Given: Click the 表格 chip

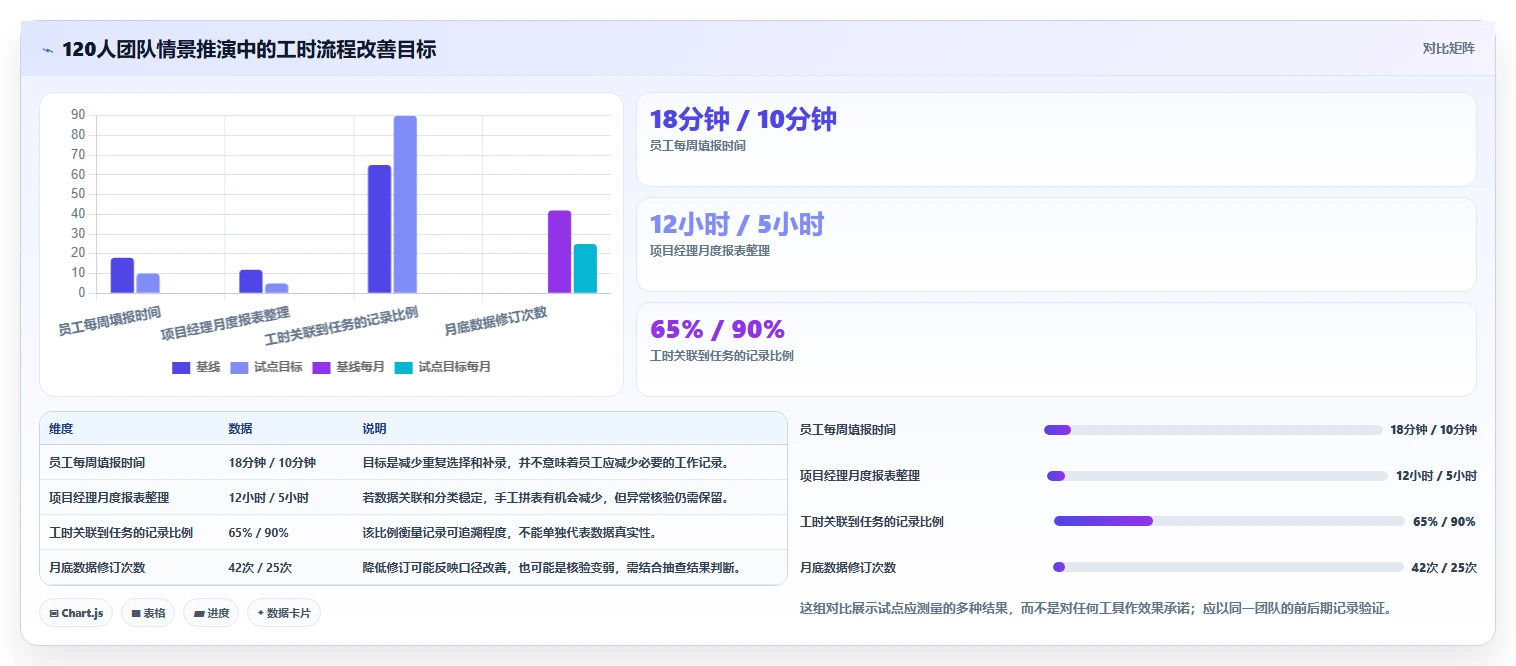Looking at the screenshot, I should click(x=148, y=613).
